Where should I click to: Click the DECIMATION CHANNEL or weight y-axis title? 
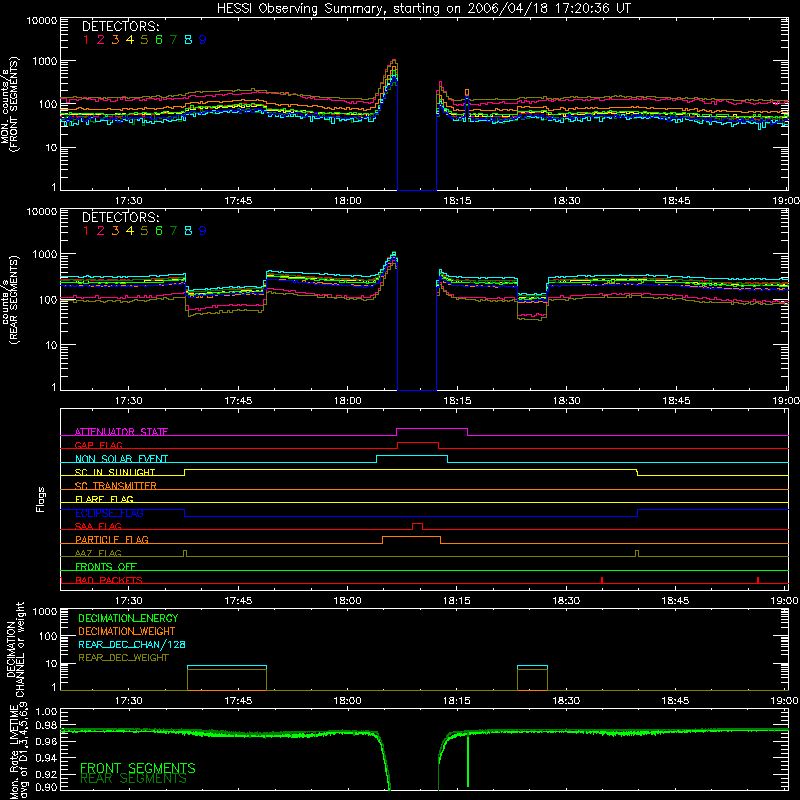pos(15,649)
